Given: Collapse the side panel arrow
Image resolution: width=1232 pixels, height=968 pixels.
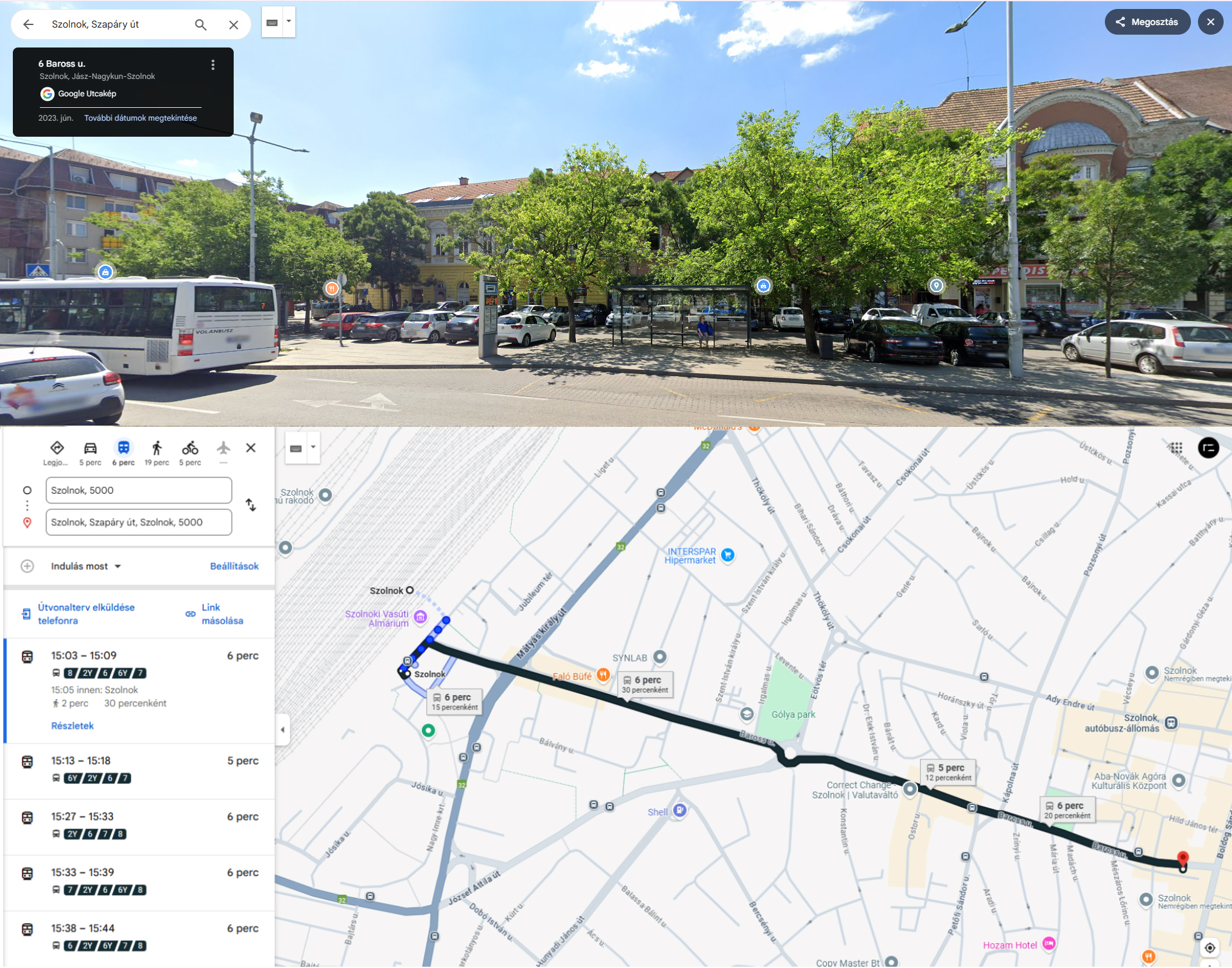Looking at the screenshot, I should point(282,730).
